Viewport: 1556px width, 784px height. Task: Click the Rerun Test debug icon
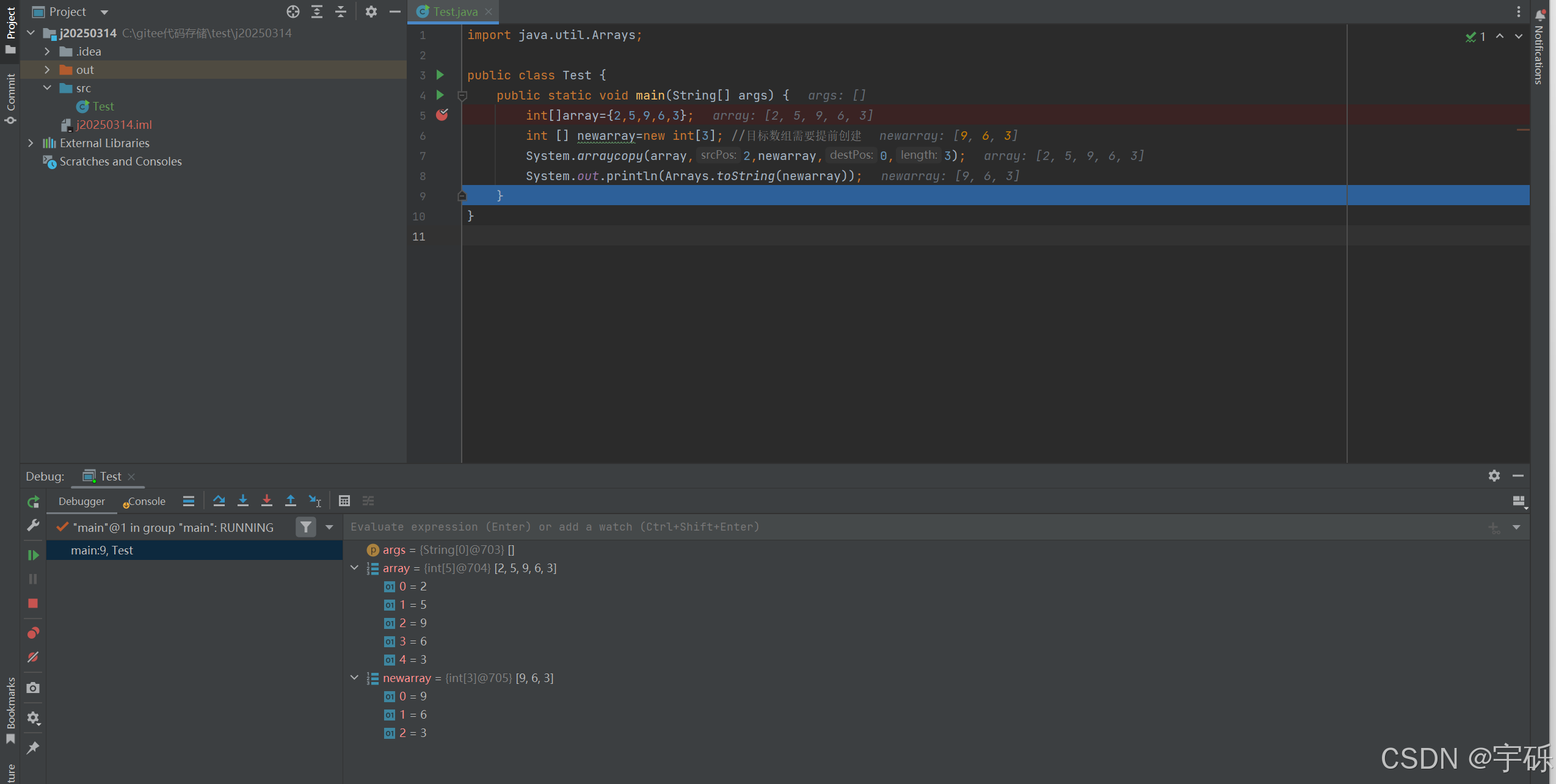click(33, 502)
